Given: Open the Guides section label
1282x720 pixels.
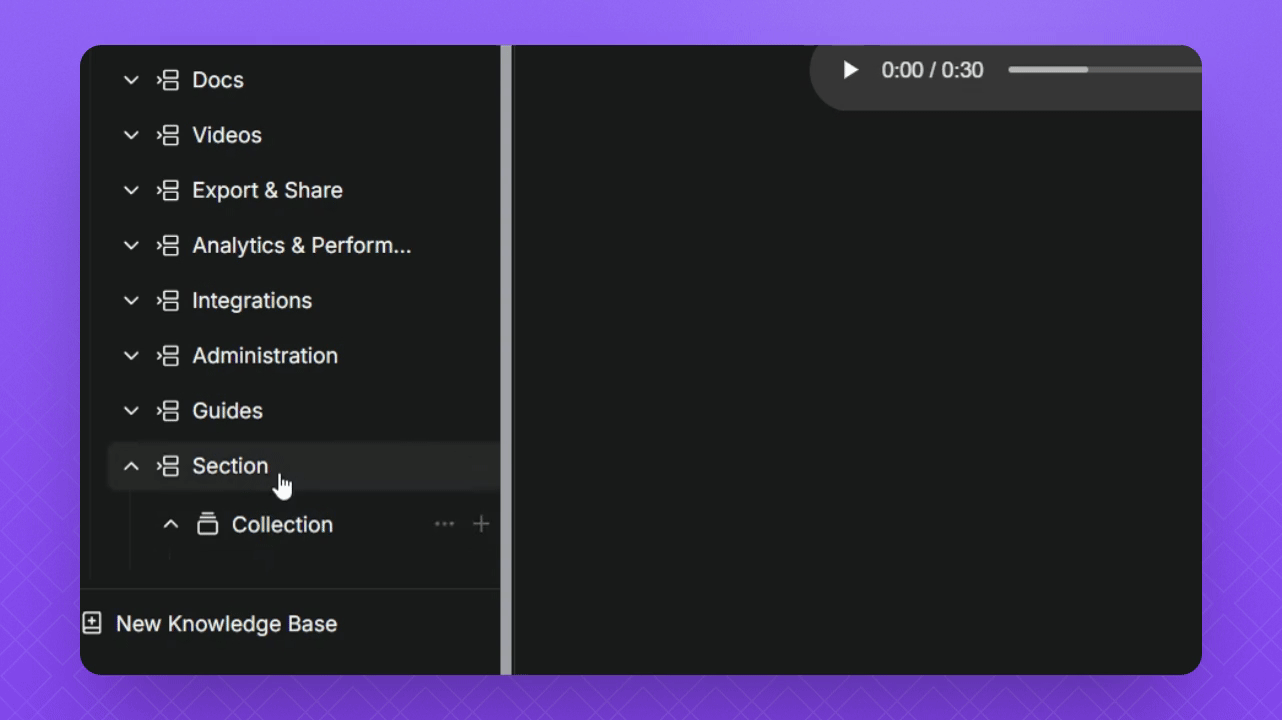Looking at the screenshot, I should point(227,410).
